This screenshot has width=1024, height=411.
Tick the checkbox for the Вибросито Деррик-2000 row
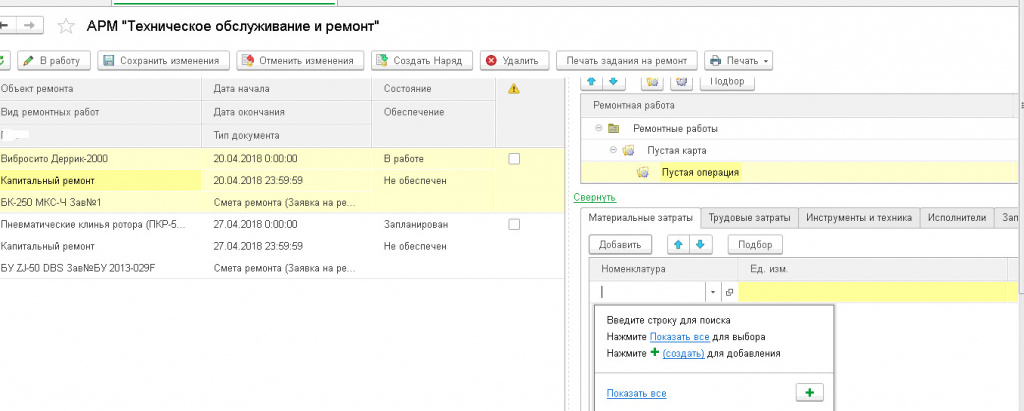pyautogui.click(x=514, y=158)
